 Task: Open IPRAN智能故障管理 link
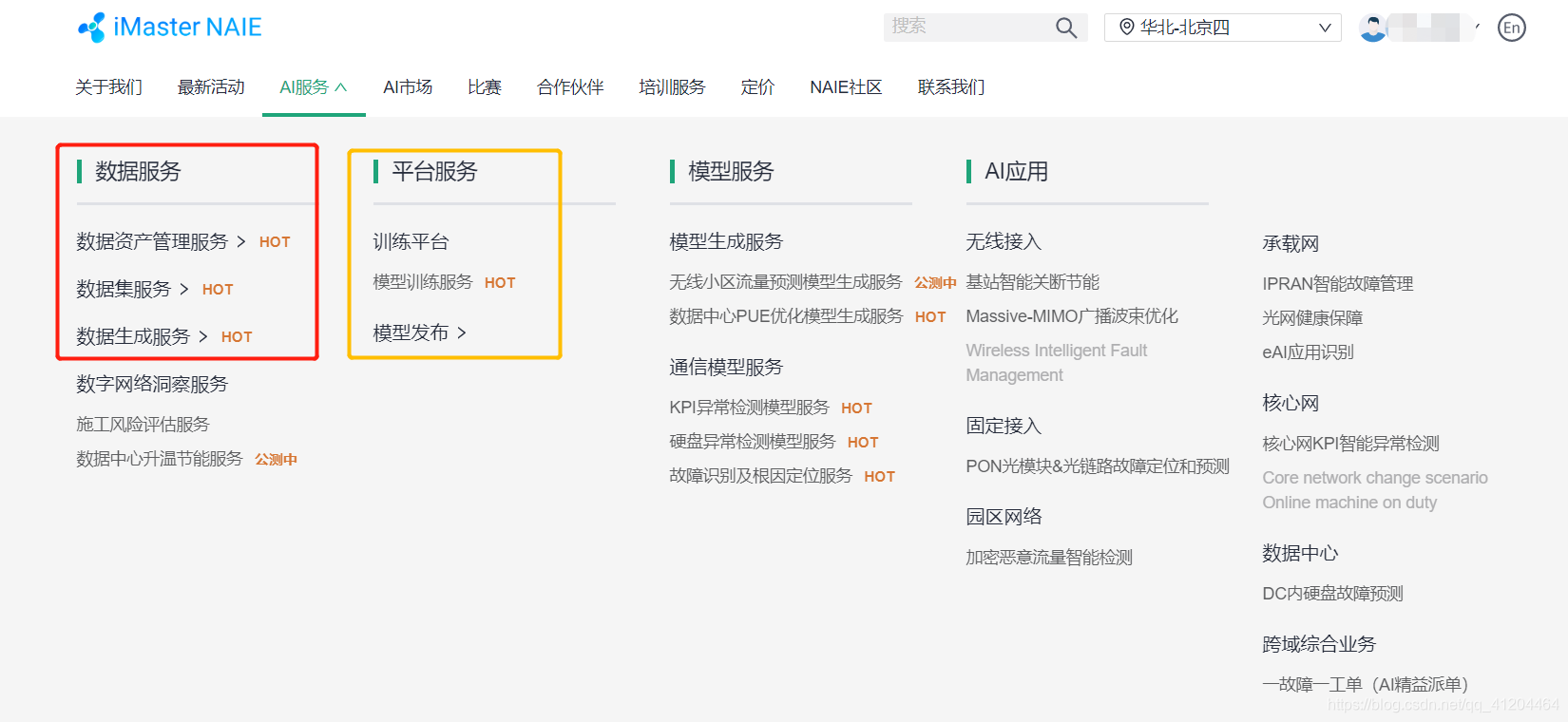[1338, 284]
